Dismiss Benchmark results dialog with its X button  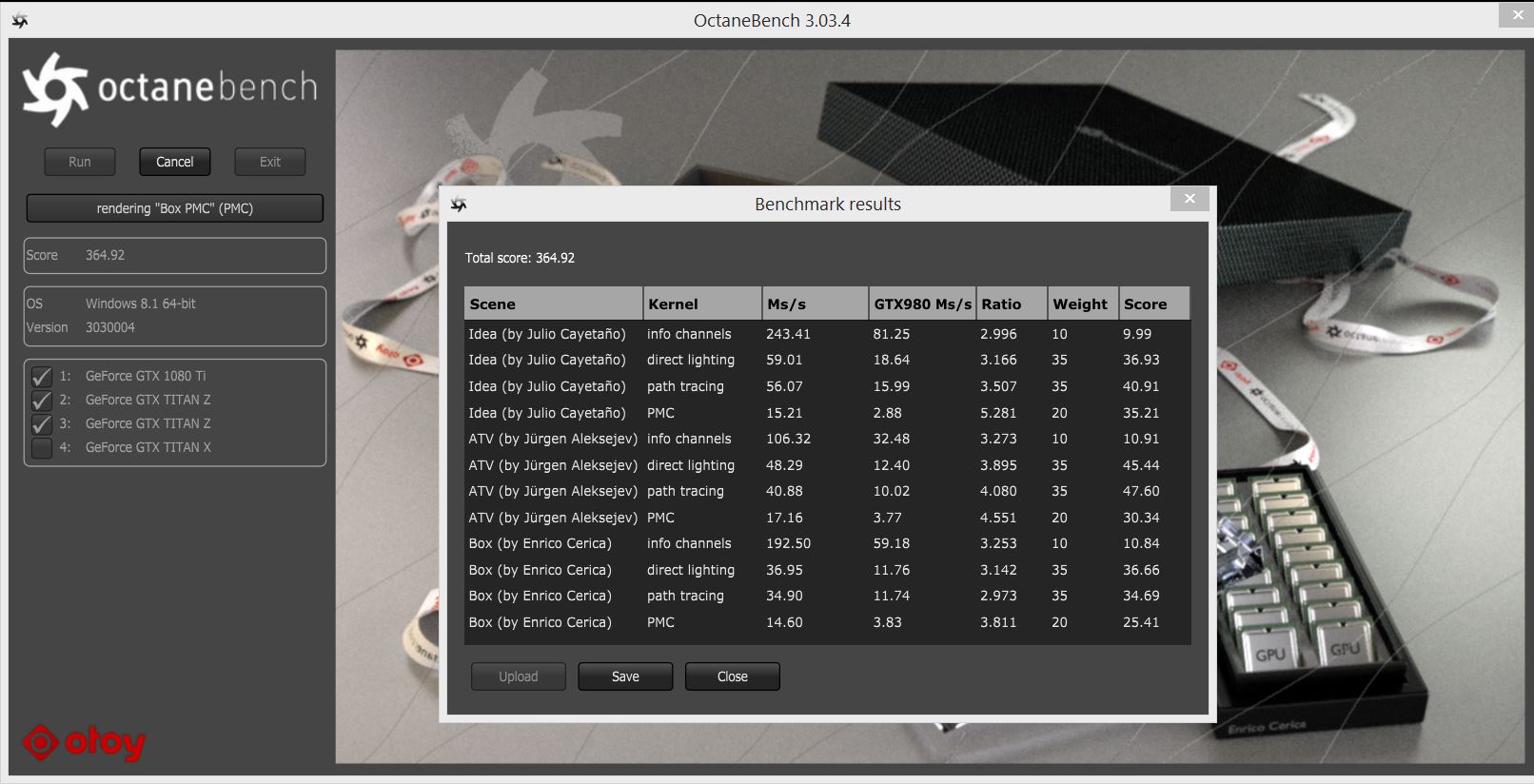pos(1190,199)
